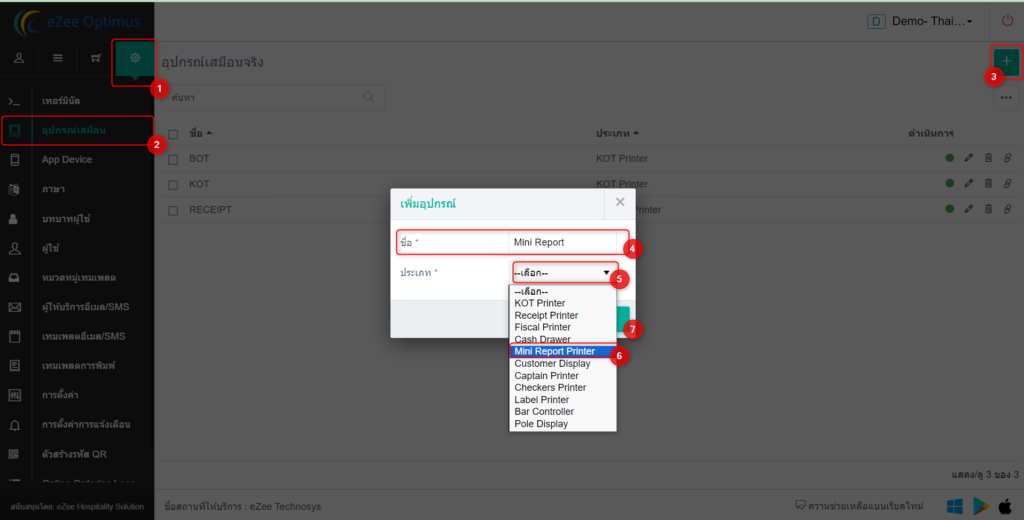Toggle the green status dot for KOT

click(x=950, y=184)
